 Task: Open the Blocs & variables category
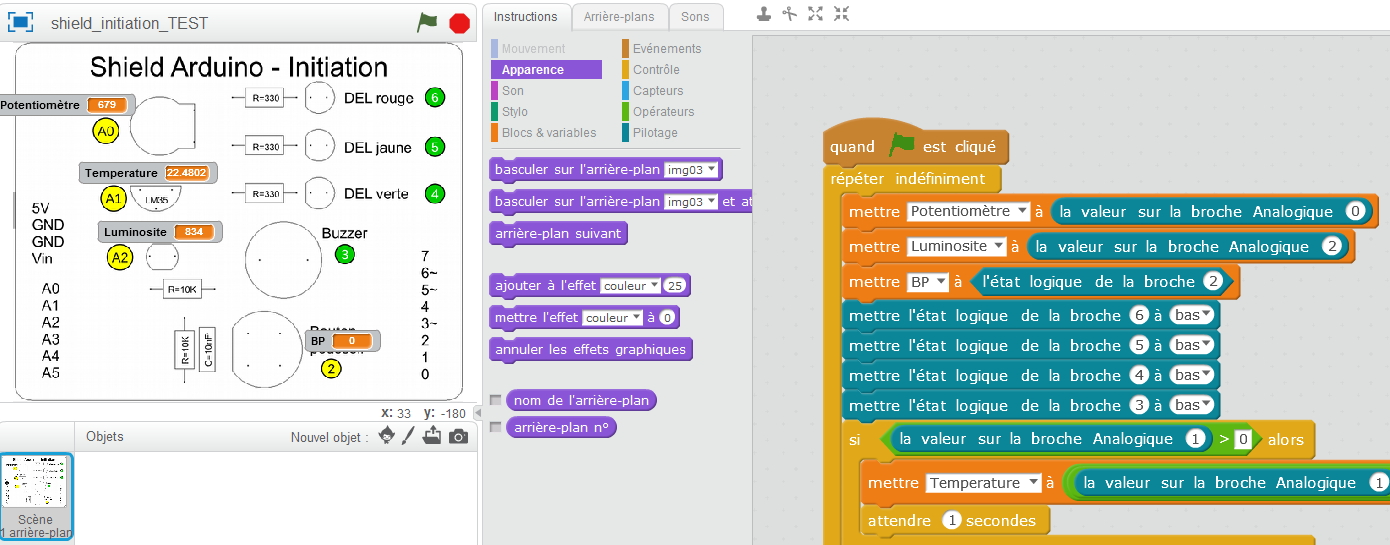pyautogui.click(x=548, y=133)
